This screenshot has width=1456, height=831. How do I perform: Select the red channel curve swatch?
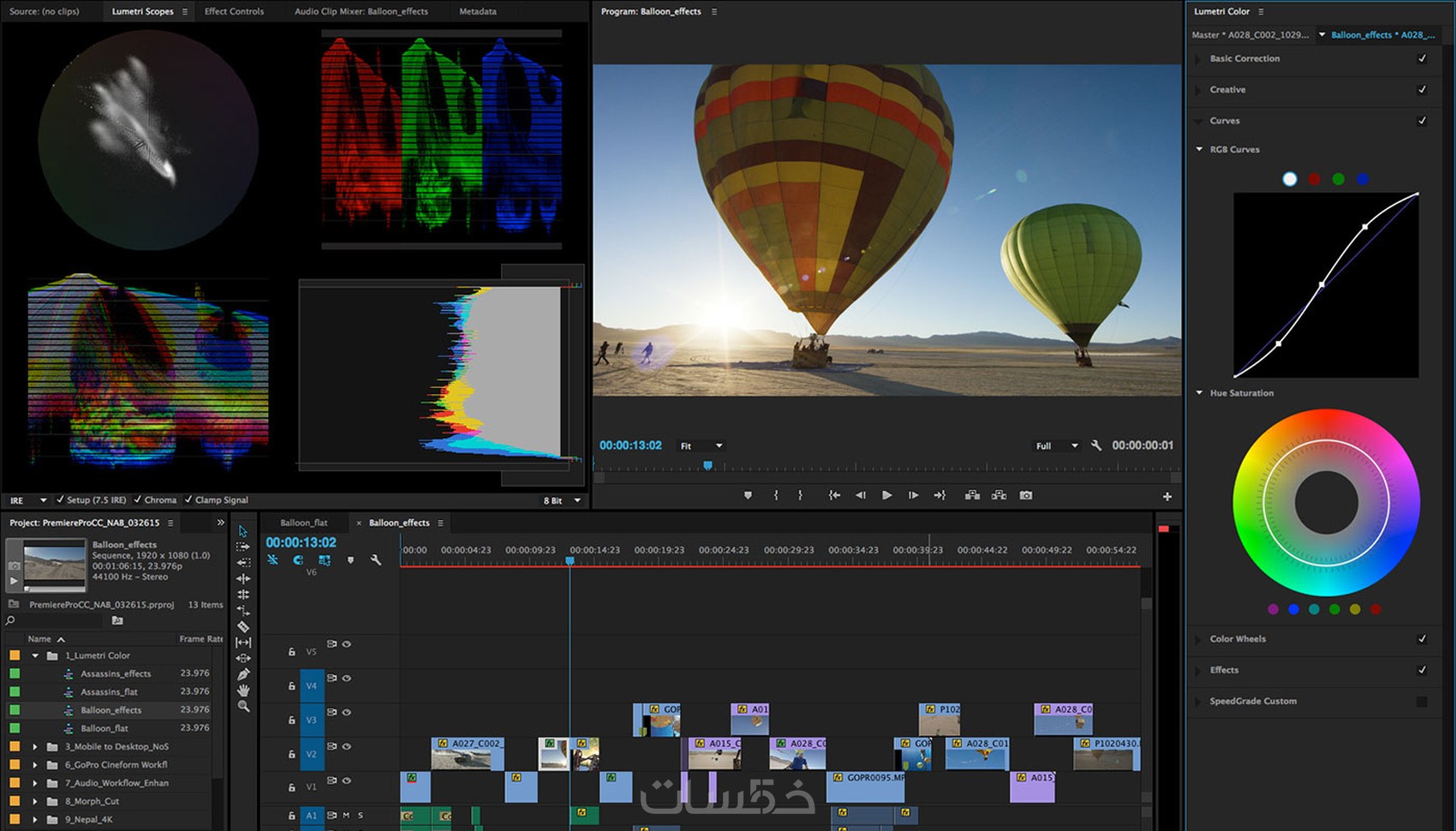(1314, 179)
